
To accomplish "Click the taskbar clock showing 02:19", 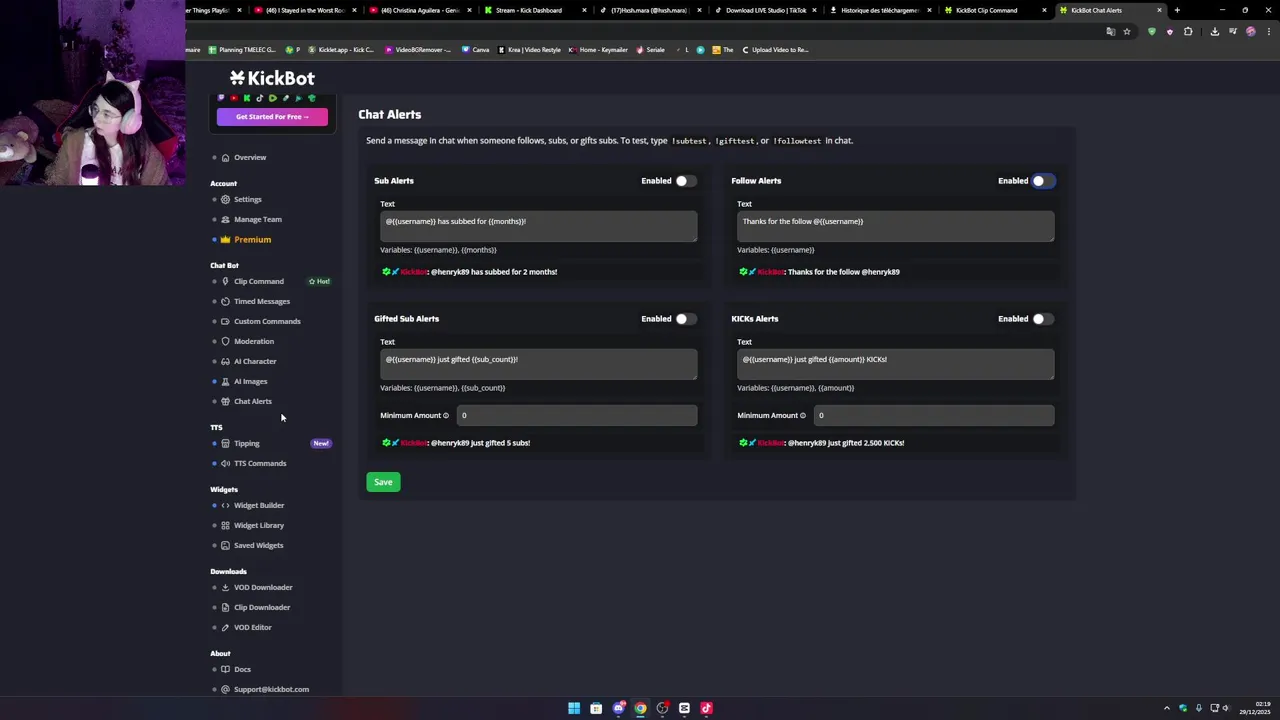I will coord(1255,708).
